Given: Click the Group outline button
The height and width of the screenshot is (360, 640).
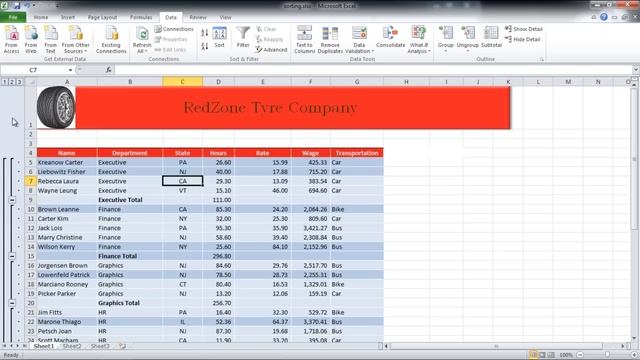Looking at the screenshot, I should [x=445, y=39].
